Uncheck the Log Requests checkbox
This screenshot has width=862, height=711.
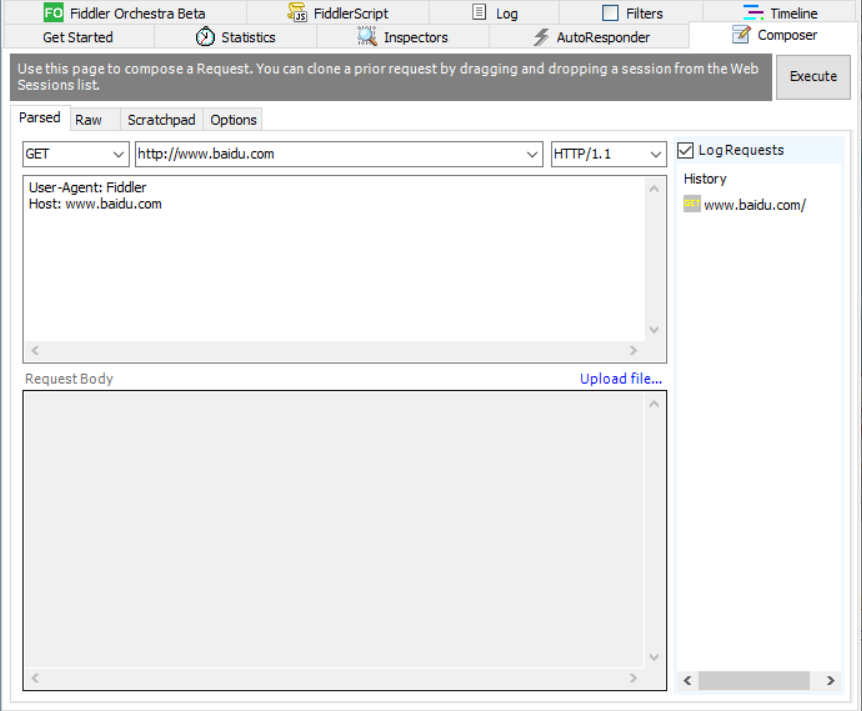click(685, 150)
